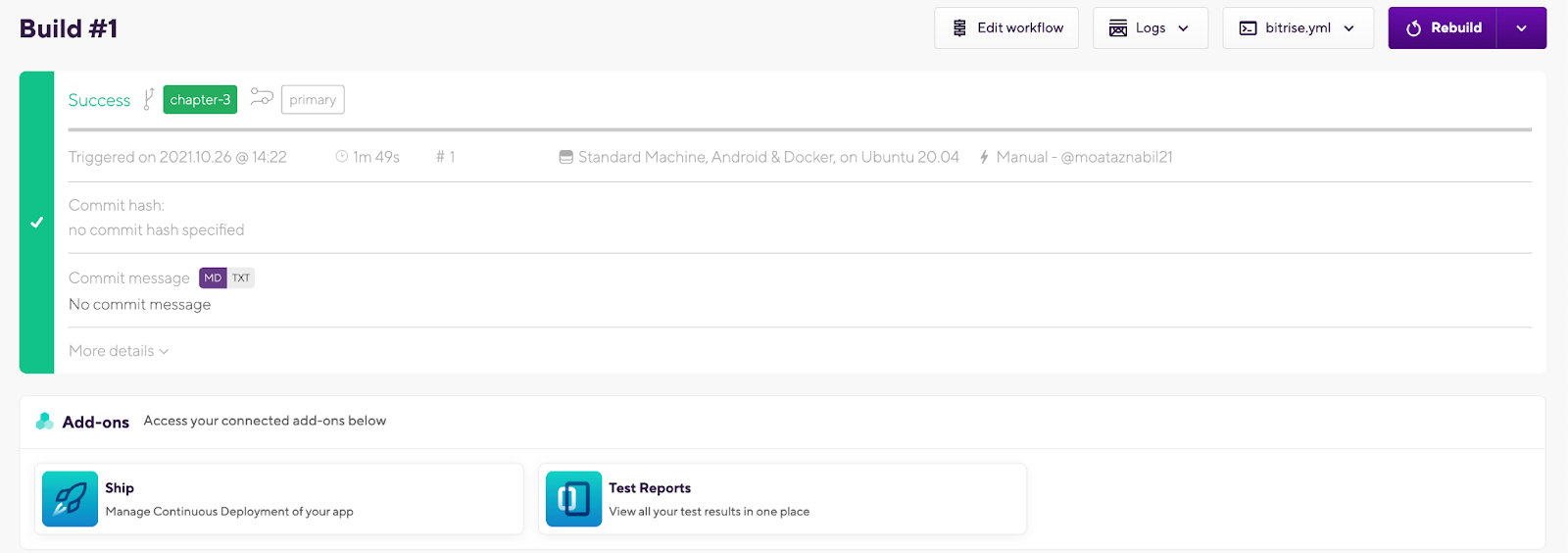1568x553 pixels.
Task: Click the 'Build #1' heading
Action: (x=69, y=28)
